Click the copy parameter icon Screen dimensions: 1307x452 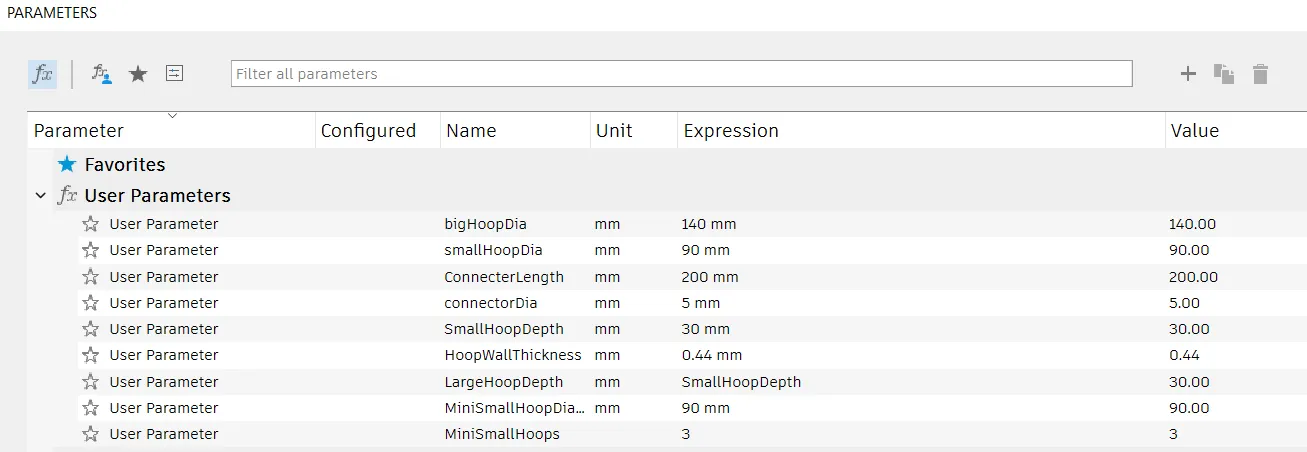click(1224, 73)
